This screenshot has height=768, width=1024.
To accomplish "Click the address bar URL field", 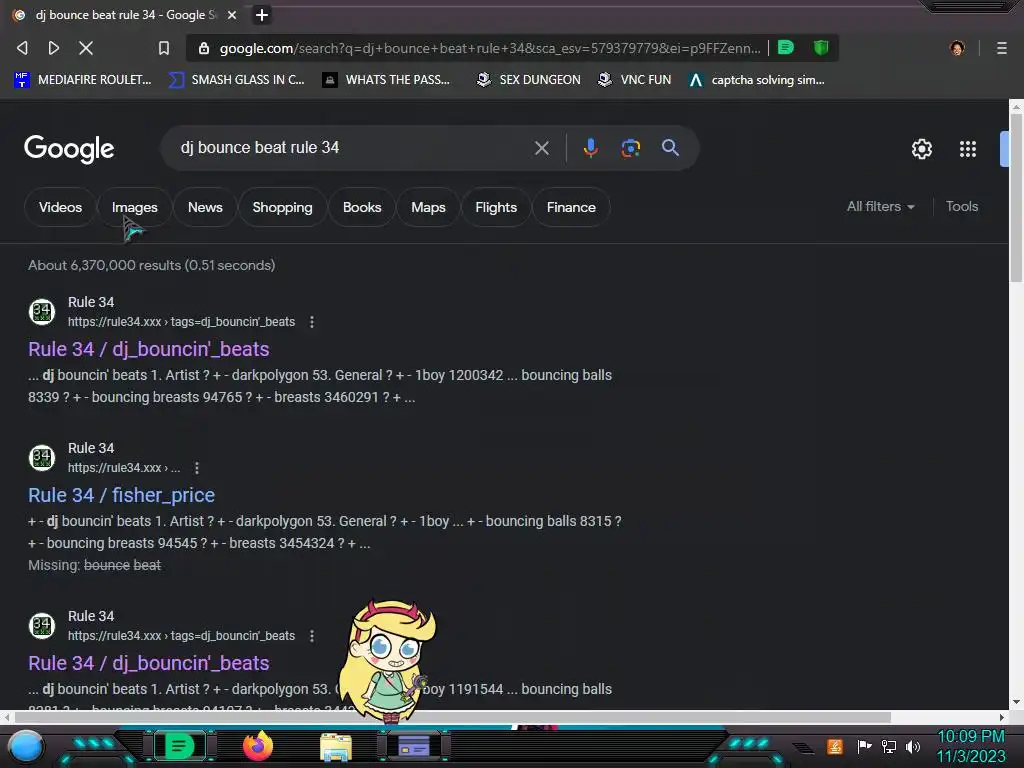I will click(x=490, y=48).
